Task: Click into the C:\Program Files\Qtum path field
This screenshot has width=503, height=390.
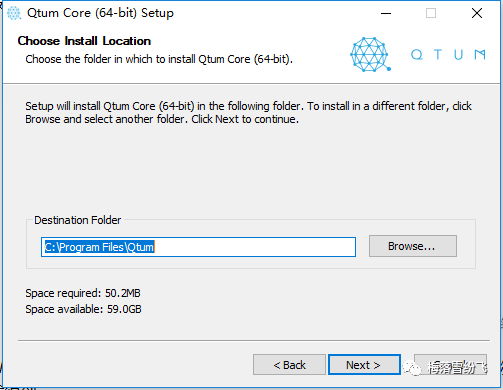Action: [x=198, y=247]
